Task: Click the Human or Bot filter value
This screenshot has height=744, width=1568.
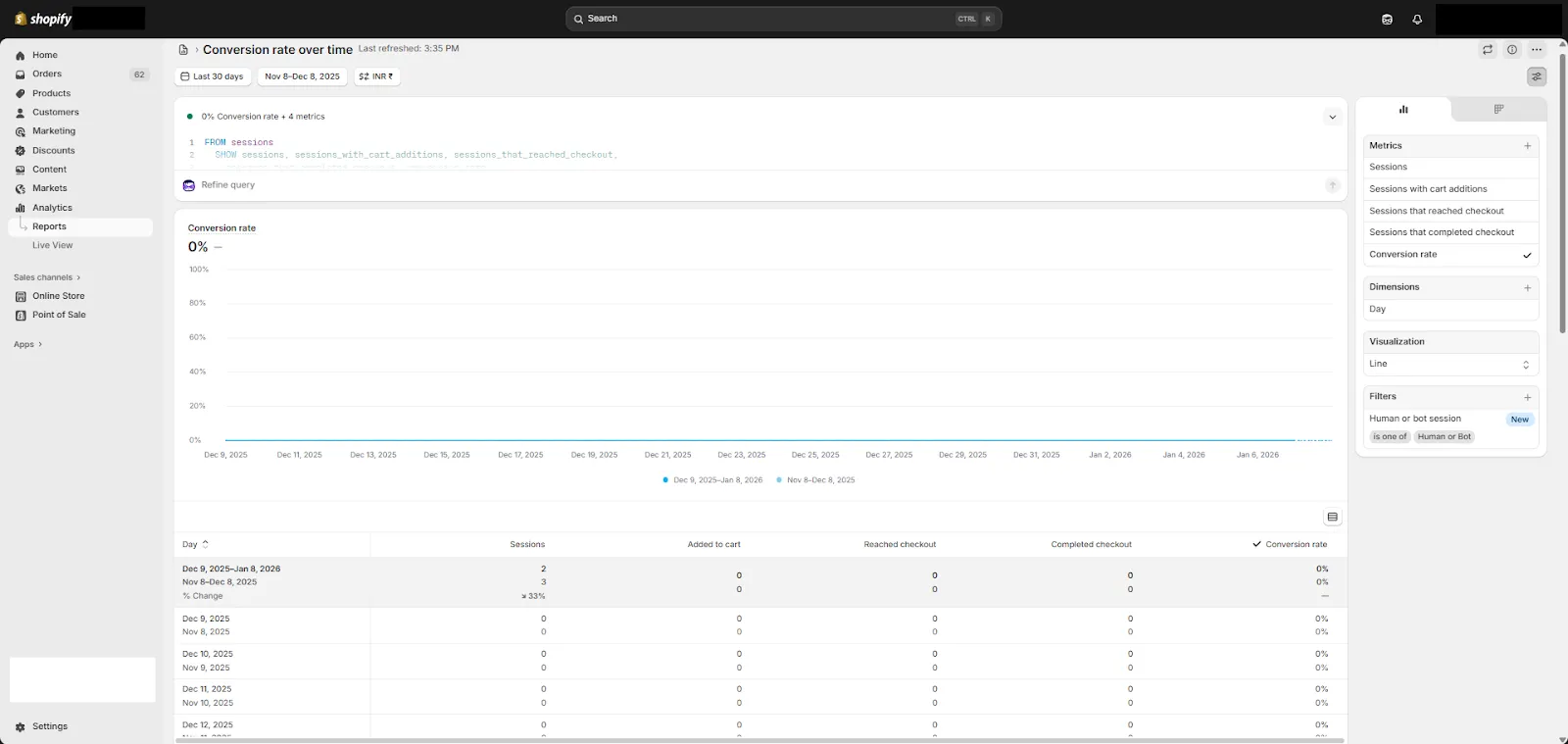Action: click(1444, 437)
